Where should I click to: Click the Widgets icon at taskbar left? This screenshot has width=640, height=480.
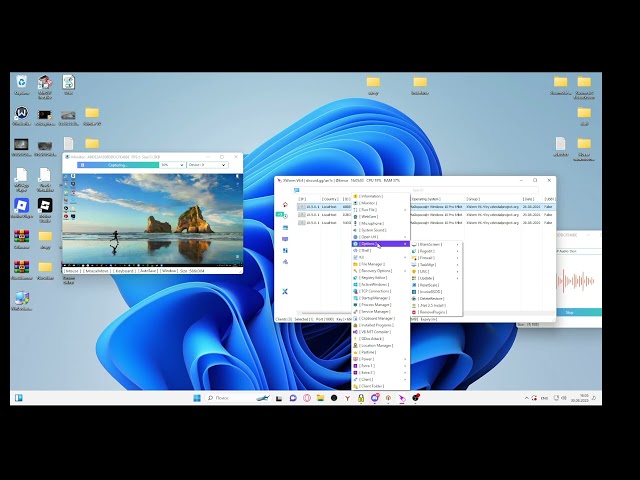coord(19,398)
